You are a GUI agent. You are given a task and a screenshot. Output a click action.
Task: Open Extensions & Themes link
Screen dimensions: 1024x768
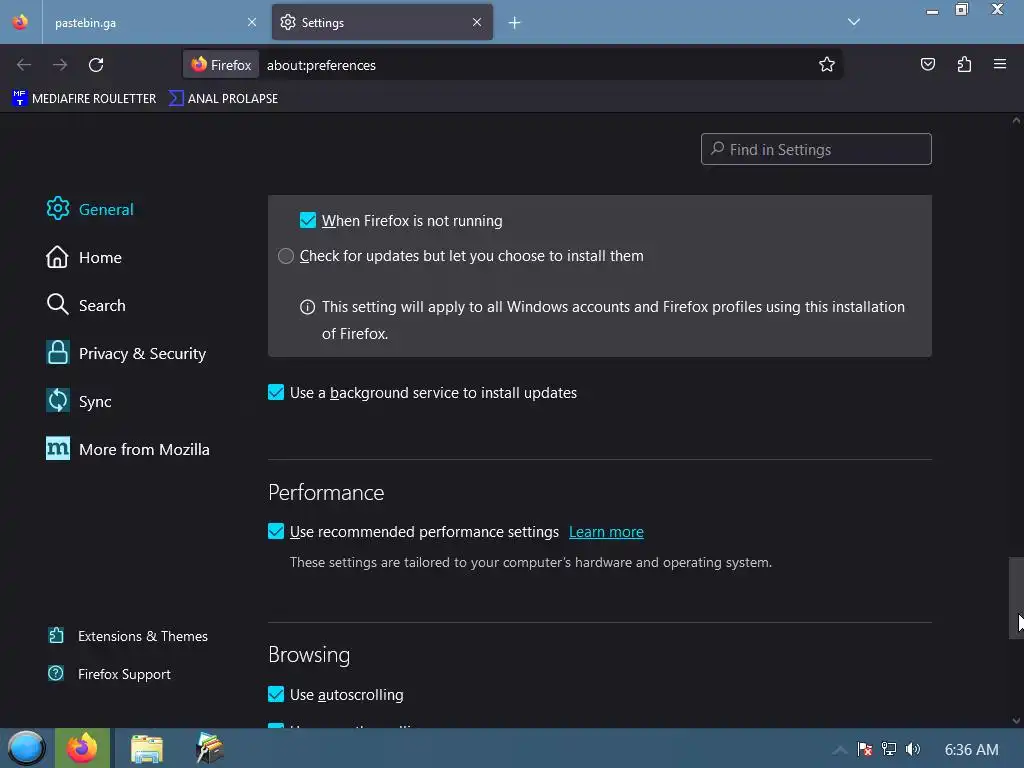[x=128, y=636]
